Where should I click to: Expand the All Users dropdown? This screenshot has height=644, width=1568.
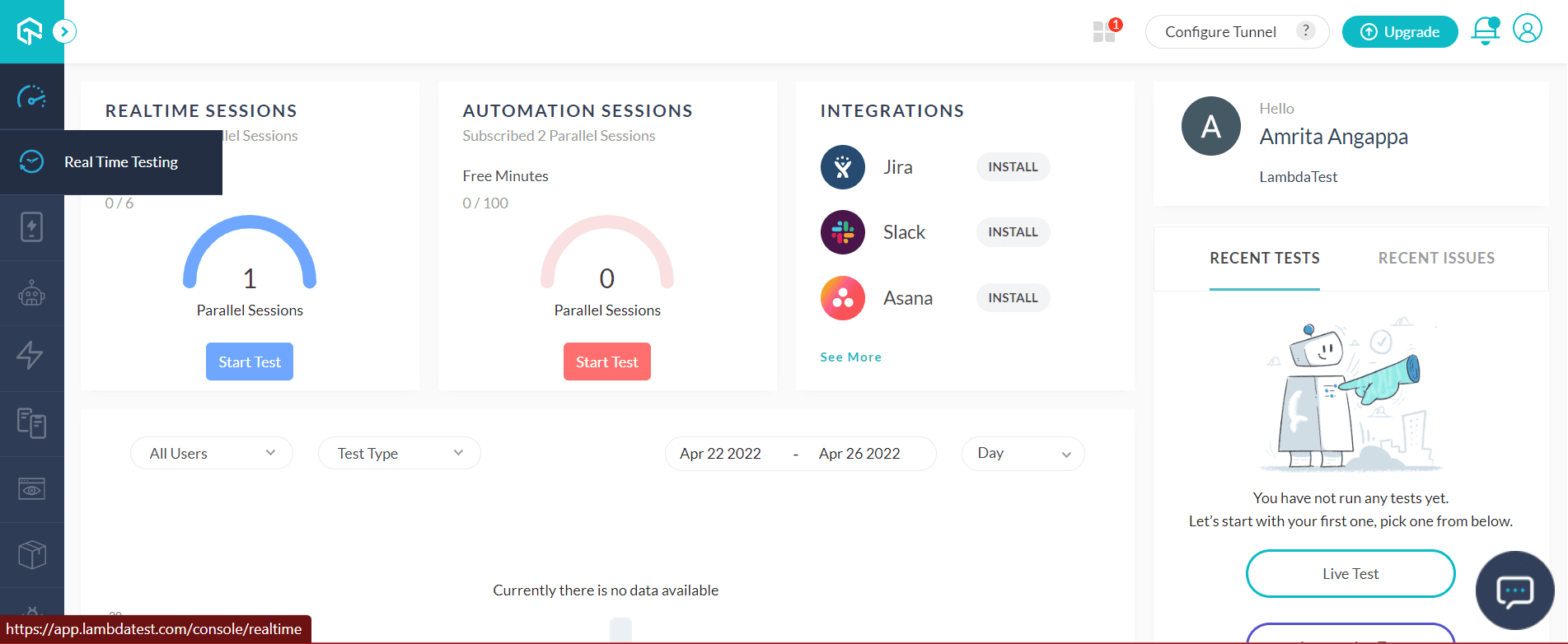coord(212,454)
